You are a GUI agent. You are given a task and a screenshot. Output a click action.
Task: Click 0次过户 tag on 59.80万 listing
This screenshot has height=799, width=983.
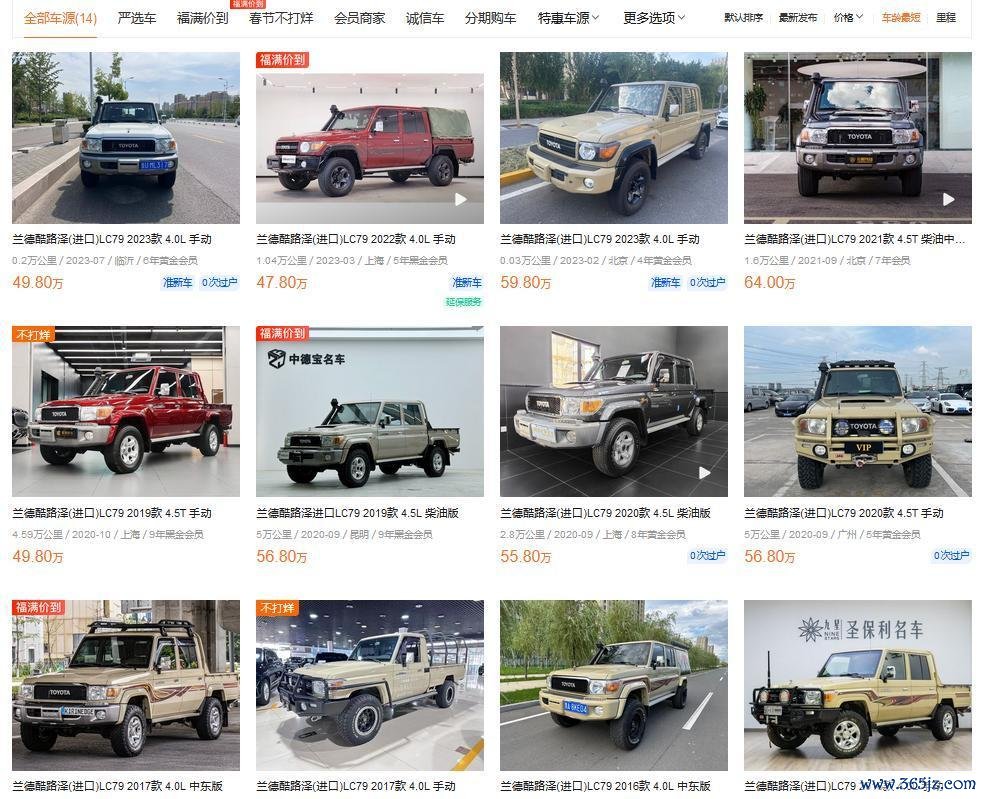[708, 283]
